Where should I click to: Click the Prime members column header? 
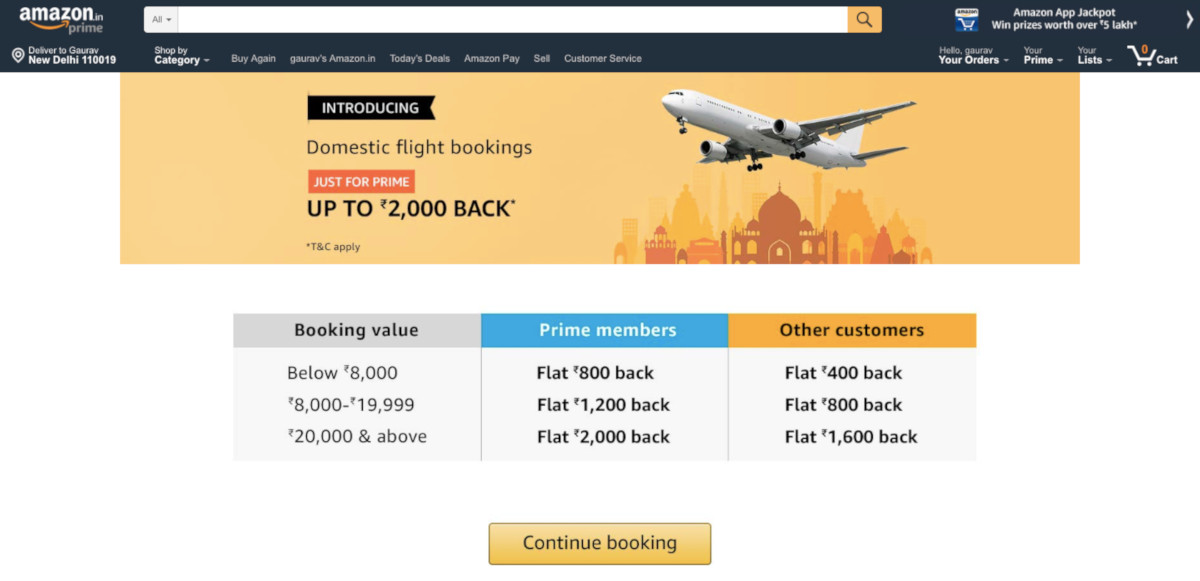click(604, 330)
